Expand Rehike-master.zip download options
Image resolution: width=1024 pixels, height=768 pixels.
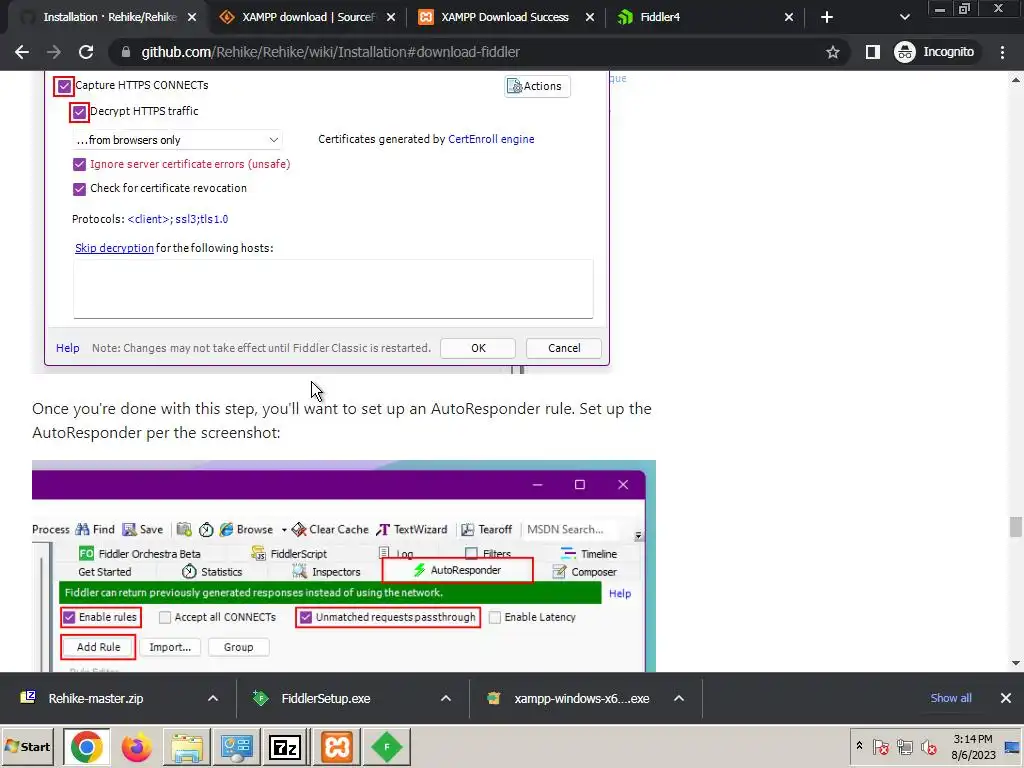pos(213,699)
